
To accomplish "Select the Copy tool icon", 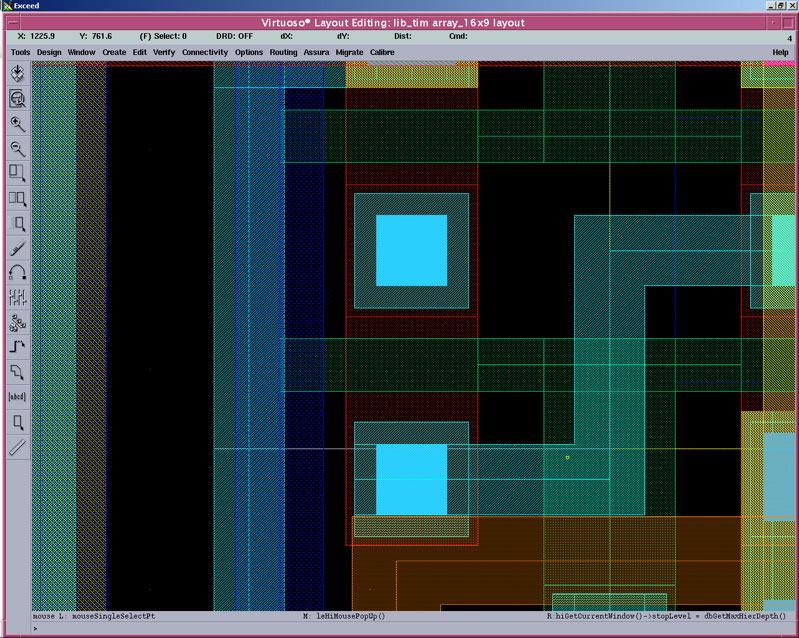I will pyautogui.click(x=17, y=199).
